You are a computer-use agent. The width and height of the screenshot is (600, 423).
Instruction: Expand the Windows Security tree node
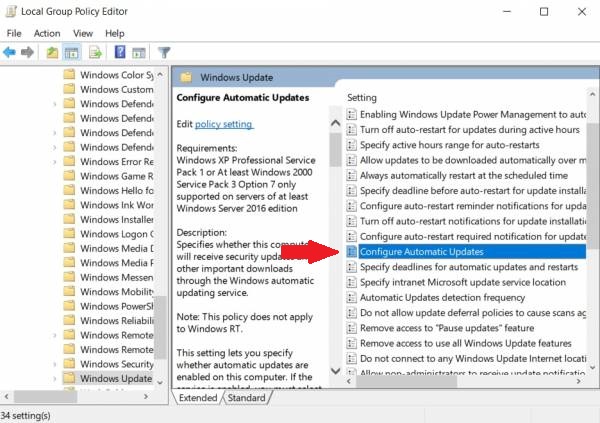pyautogui.click(x=55, y=364)
